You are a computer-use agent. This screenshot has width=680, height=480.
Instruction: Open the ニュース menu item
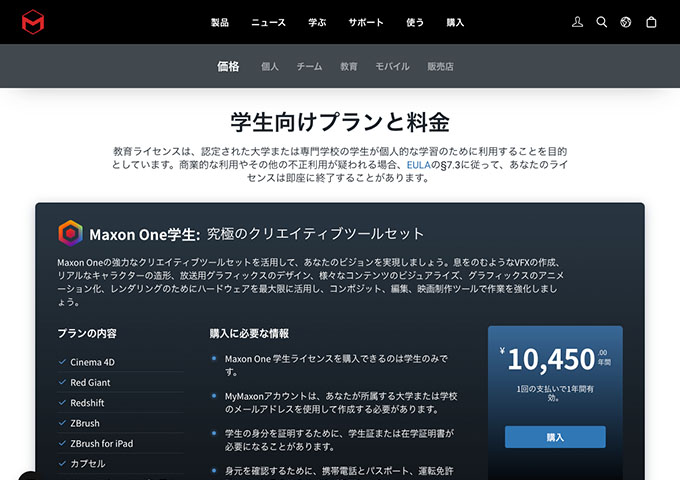coord(268,22)
